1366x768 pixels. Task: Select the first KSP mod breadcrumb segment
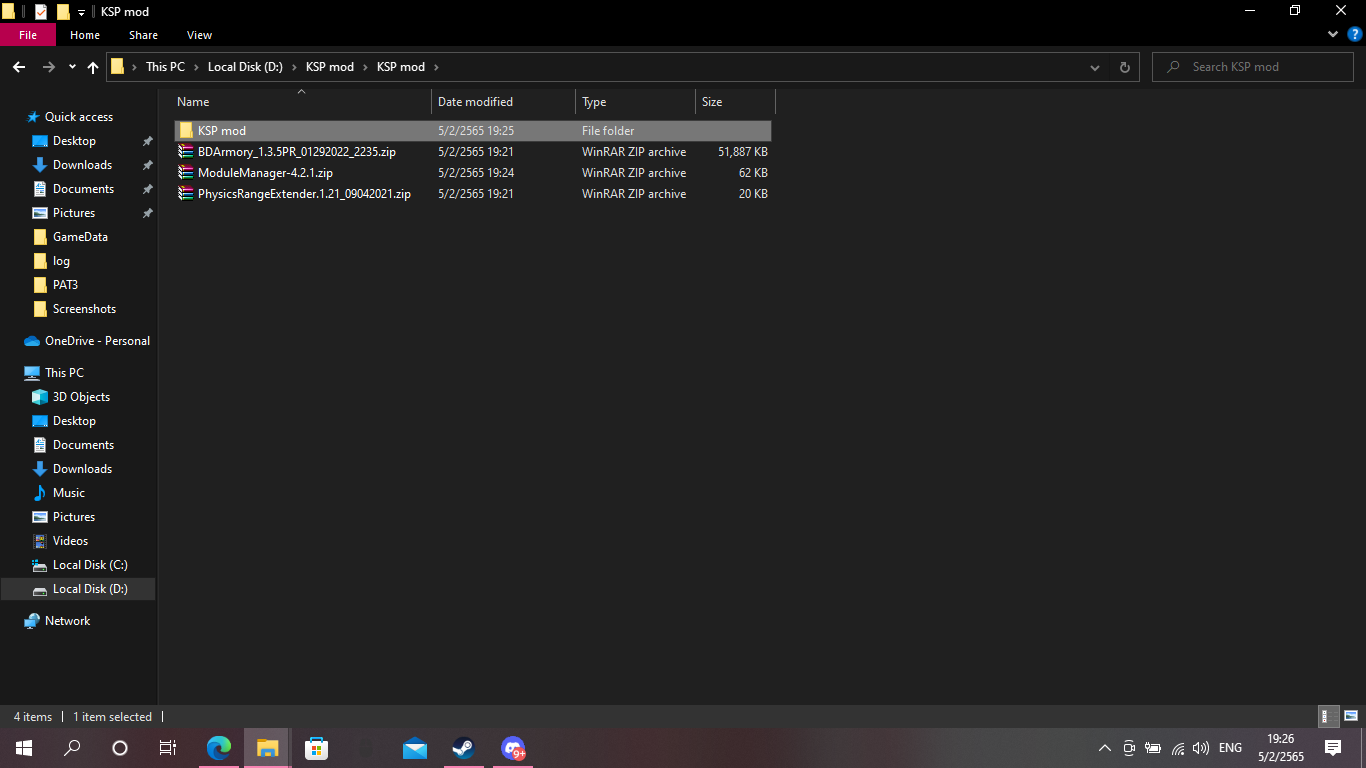330,67
